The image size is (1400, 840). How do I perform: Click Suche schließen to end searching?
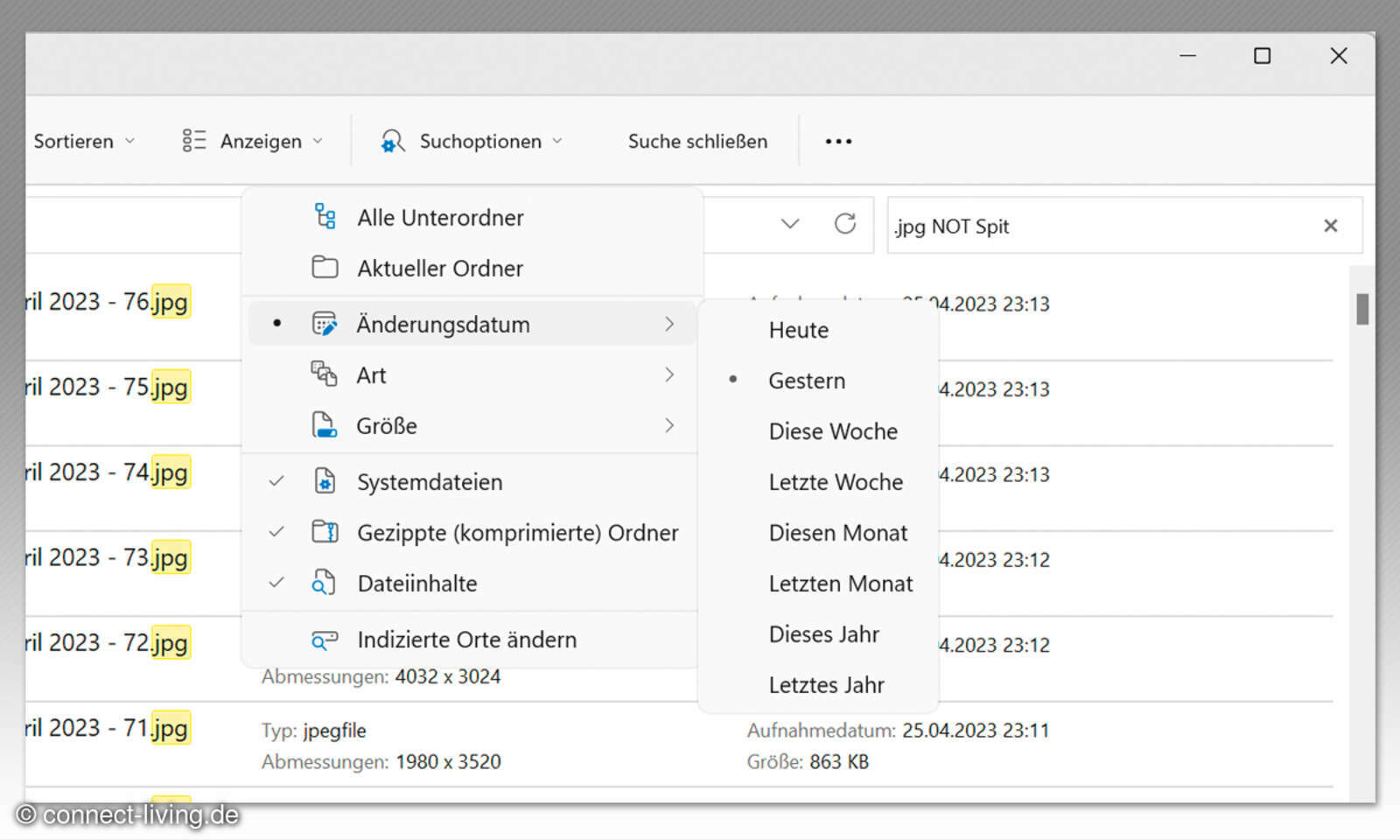[696, 141]
